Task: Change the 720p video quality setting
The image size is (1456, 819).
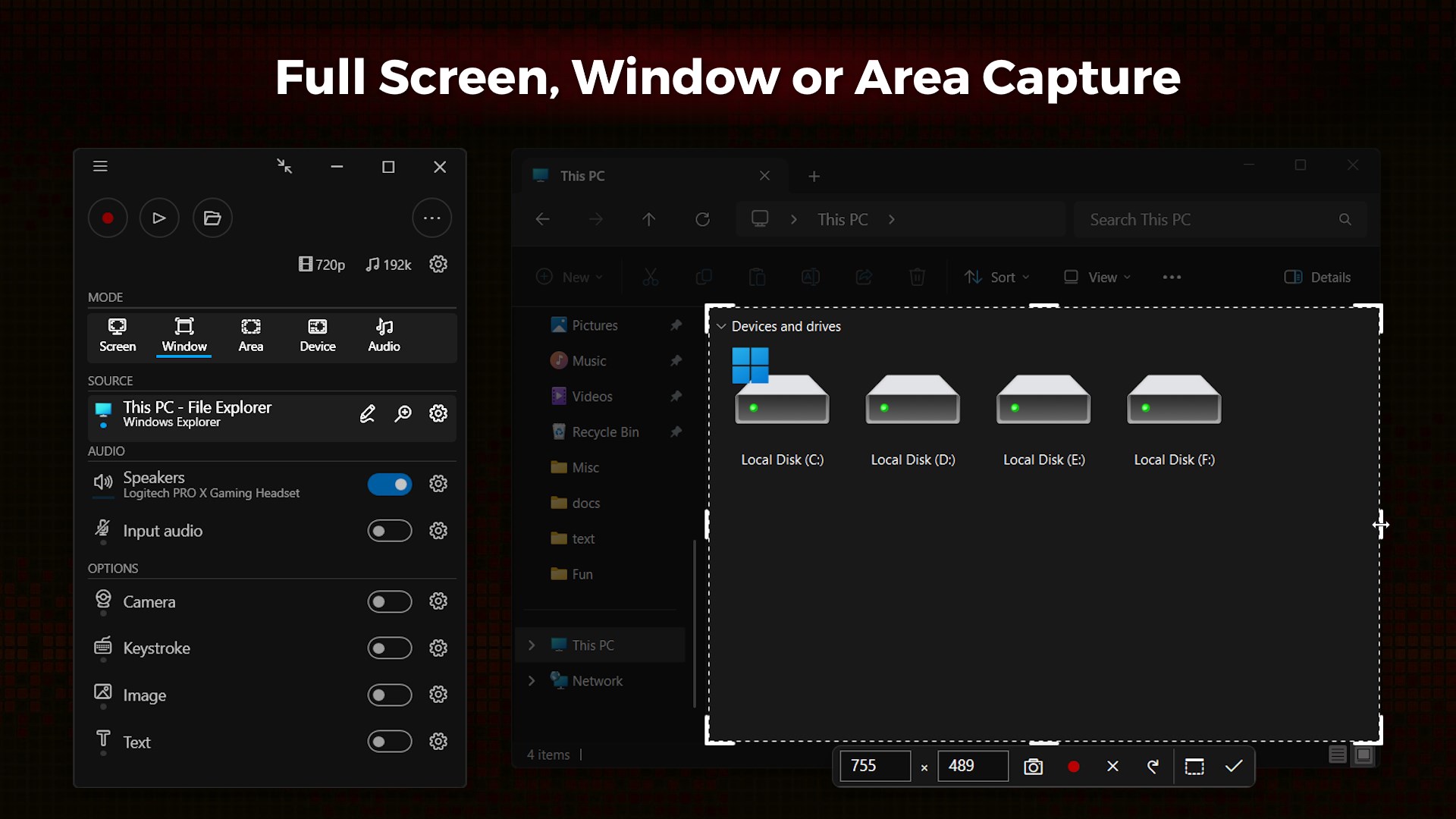Action: coord(322,265)
